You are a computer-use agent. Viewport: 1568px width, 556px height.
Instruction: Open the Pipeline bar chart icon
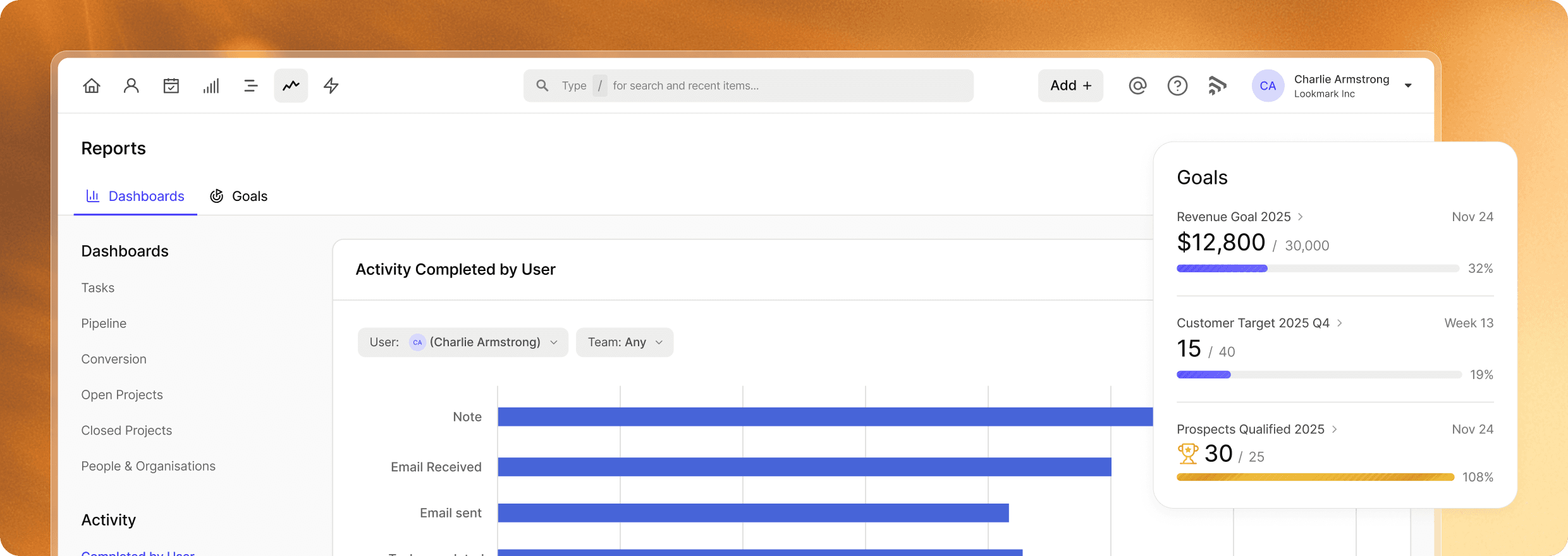click(x=211, y=85)
